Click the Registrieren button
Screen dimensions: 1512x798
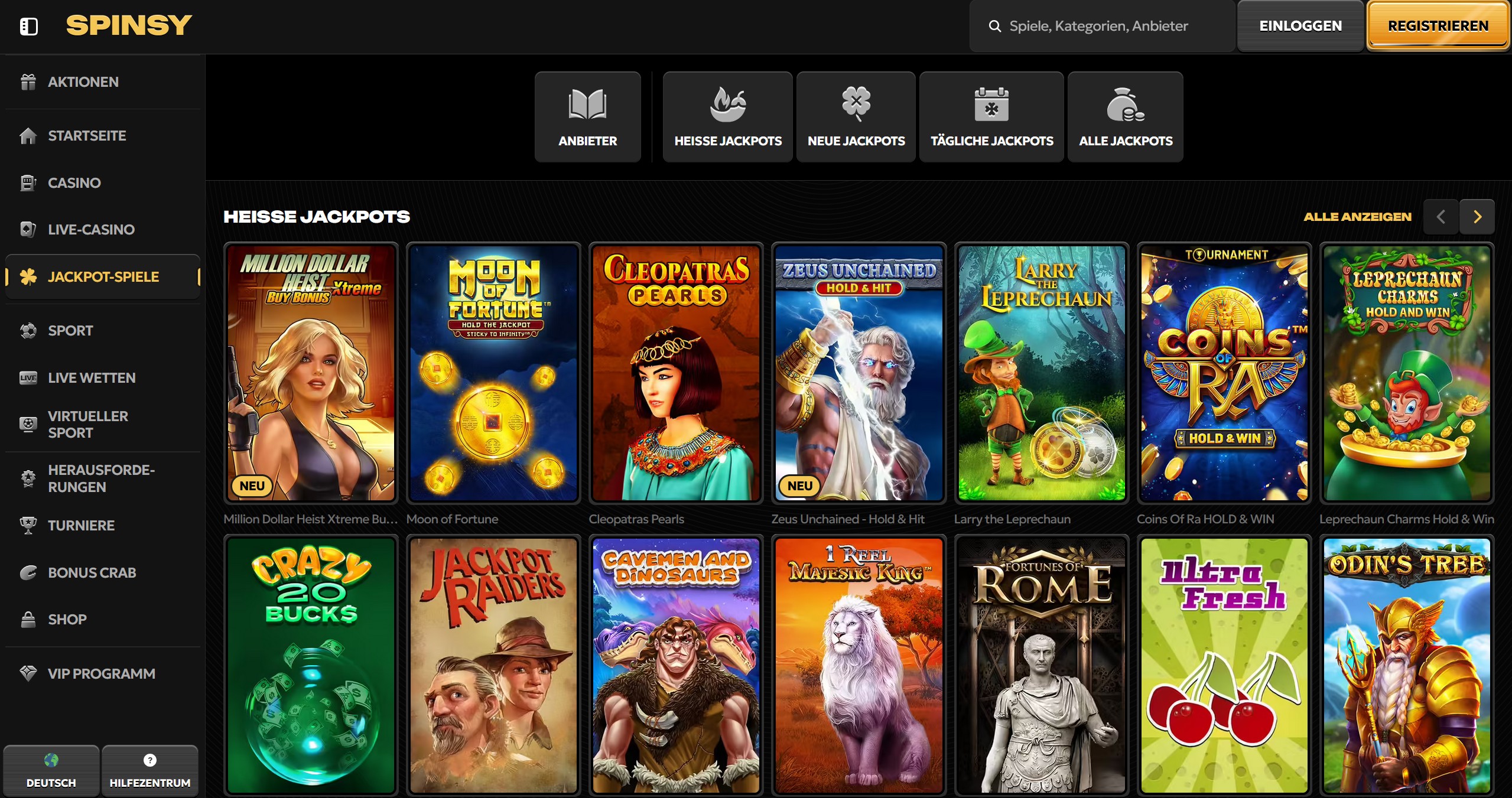1438,26
